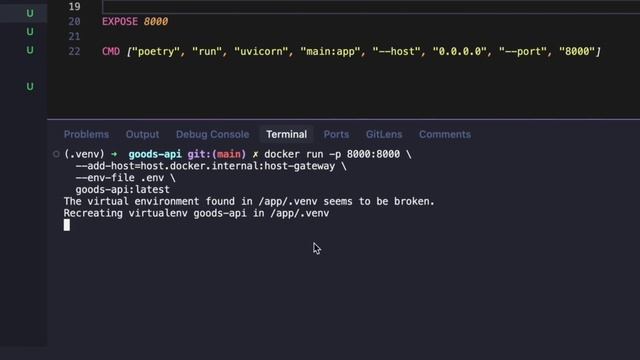Image resolution: width=640 pixels, height=360 pixels.
Task: Click the --add-host=host.docker.internal:host-gateway argument
Action: (205, 166)
